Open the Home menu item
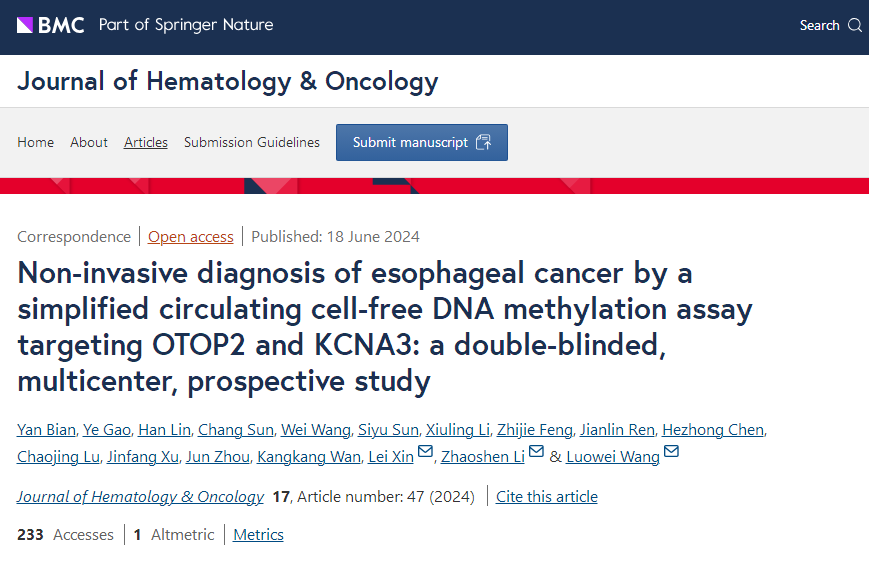Viewport: 869px width, 570px height. tap(35, 142)
